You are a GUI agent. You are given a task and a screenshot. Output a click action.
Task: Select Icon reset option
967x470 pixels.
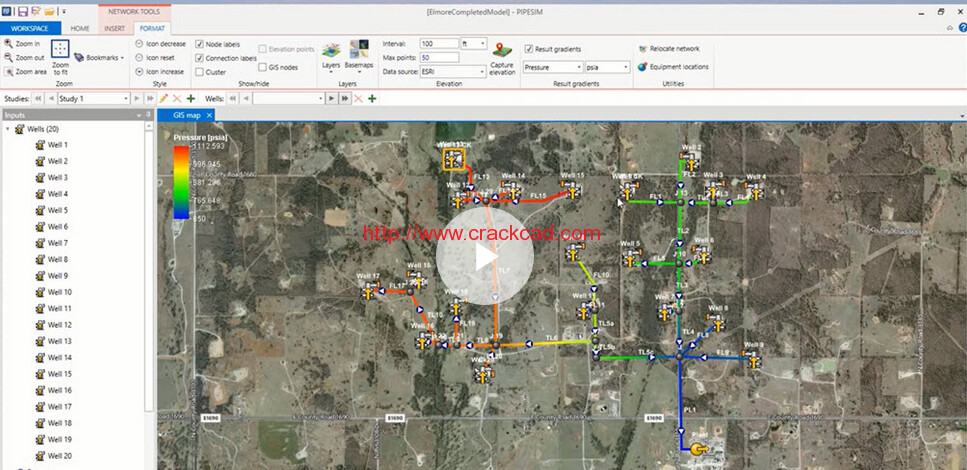[155, 57]
